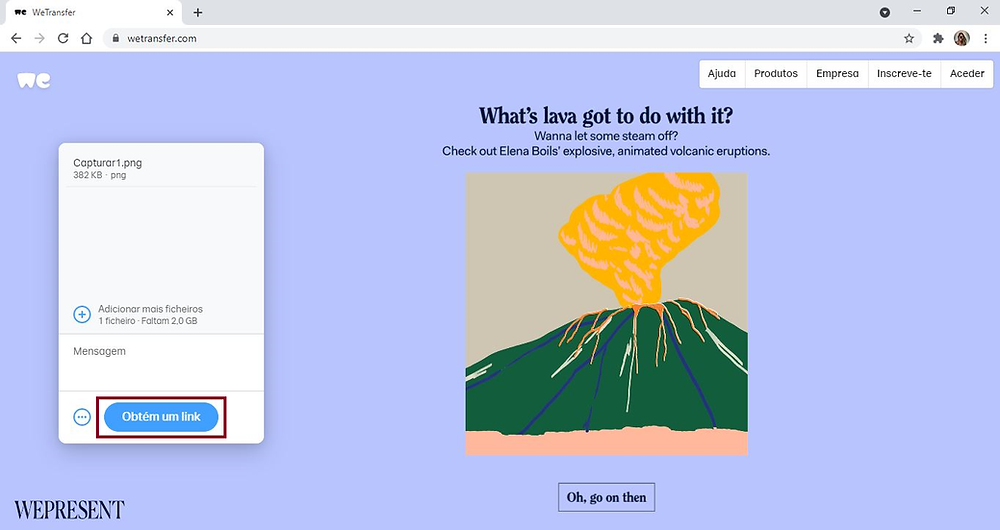Image resolution: width=1000 pixels, height=530 pixels.
Task: Click the dark circular dropdown icon in title bar
Action: coord(885,12)
